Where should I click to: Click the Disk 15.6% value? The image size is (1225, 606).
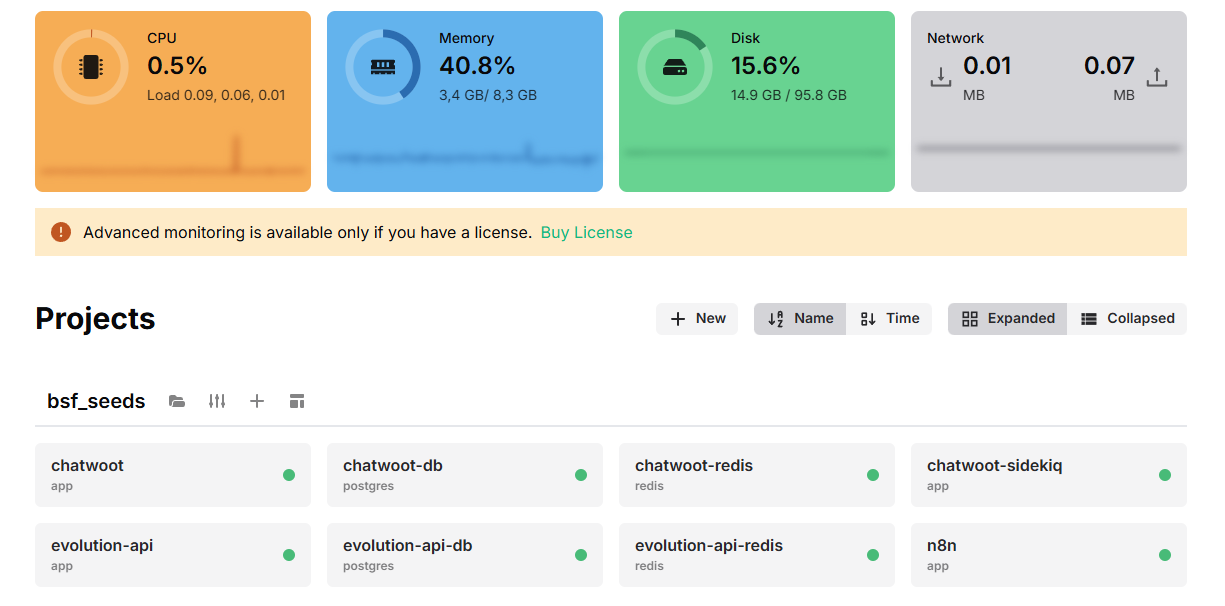[x=766, y=66]
